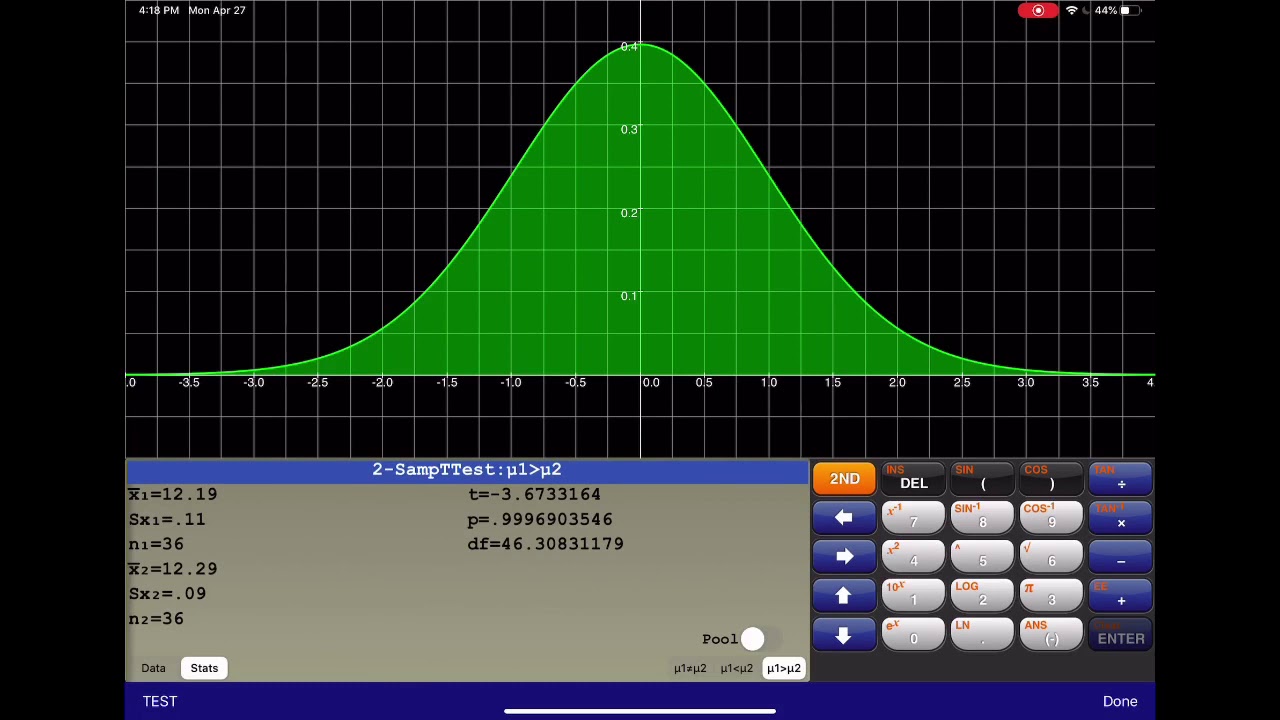
Task: Select the x̄1=12.19 field
Action: pyautogui.click(x=172, y=494)
